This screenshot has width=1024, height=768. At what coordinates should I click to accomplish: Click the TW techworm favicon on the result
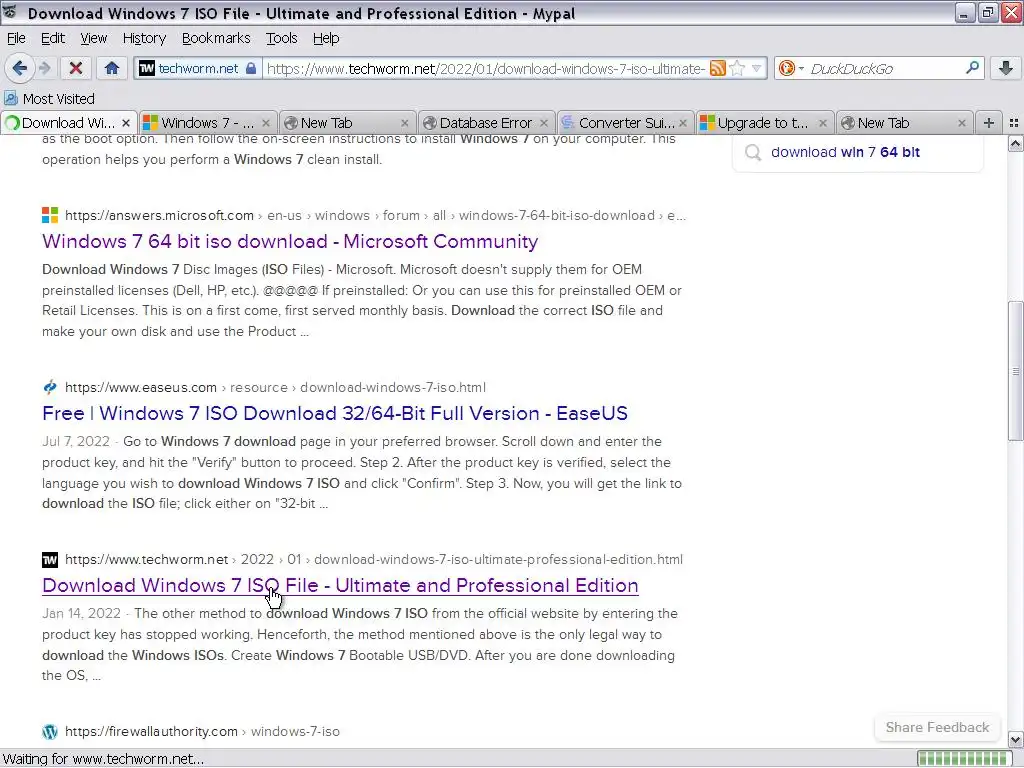[x=50, y=560]
